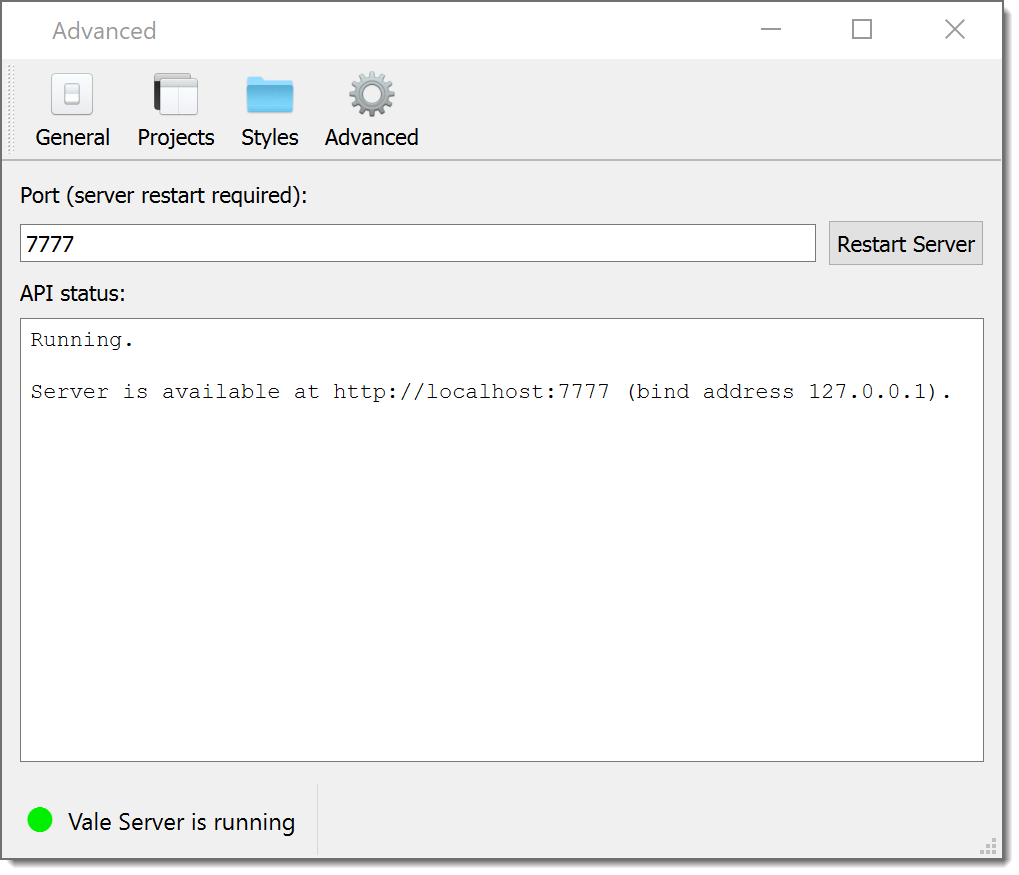Click the Advanced gear icon
Screen dimensions: 1019x875
click(371, 95)
